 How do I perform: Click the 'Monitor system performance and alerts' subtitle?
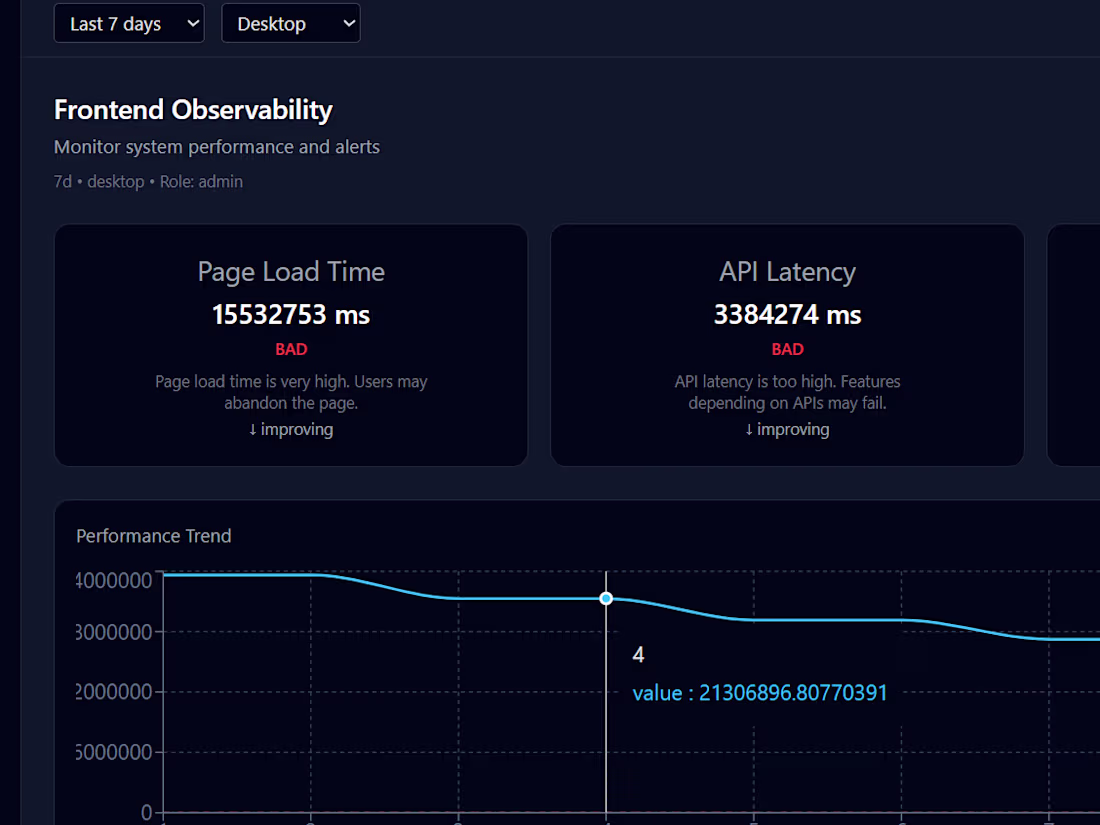(217, 146)
